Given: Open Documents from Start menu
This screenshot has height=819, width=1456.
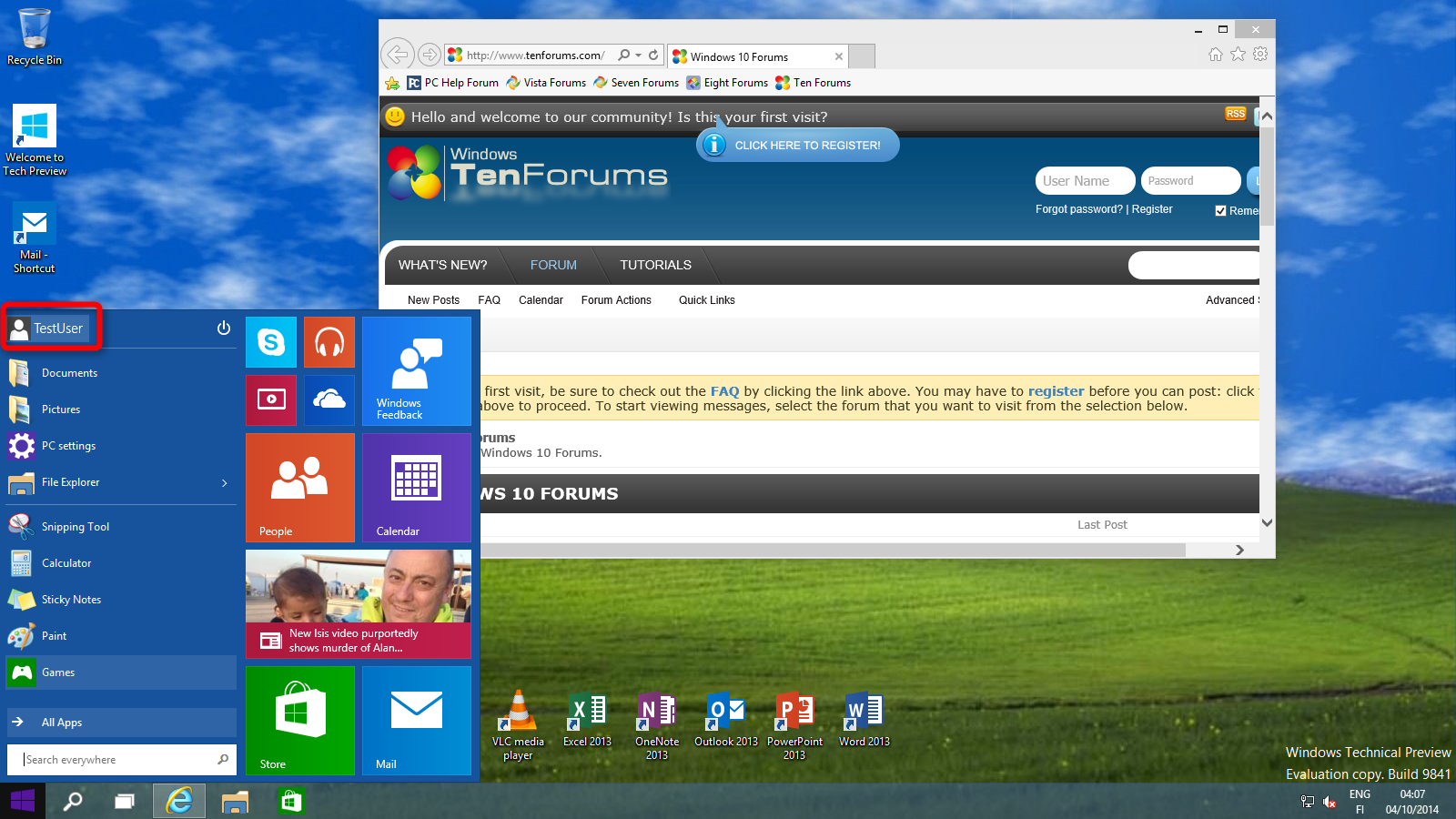Looking at the screenshot, I should tap(121, 373).
